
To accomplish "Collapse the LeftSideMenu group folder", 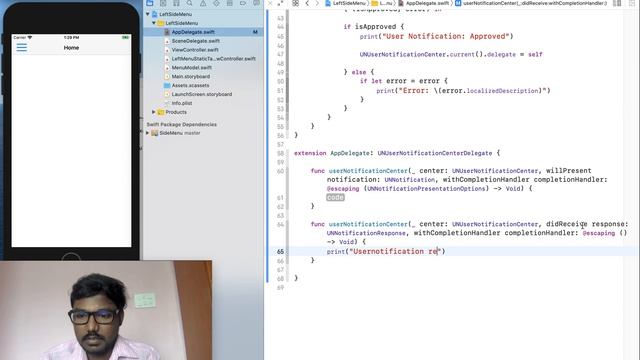I will (x=154, y=23).
